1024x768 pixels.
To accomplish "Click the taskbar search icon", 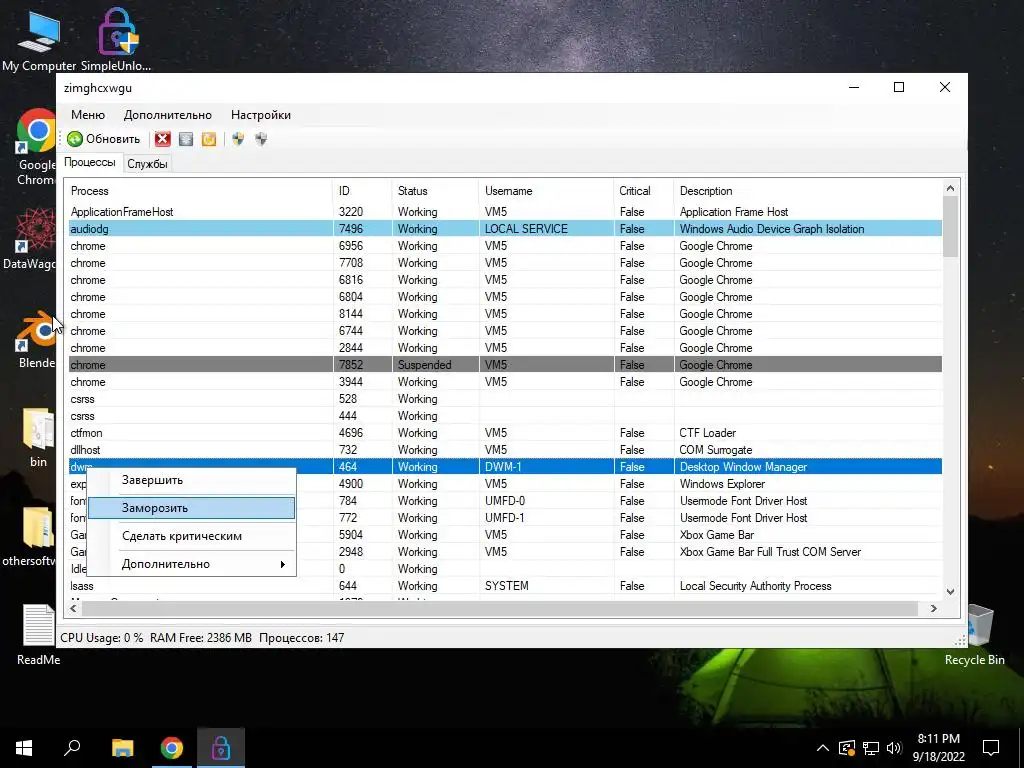I will click(x=72, y=748).
